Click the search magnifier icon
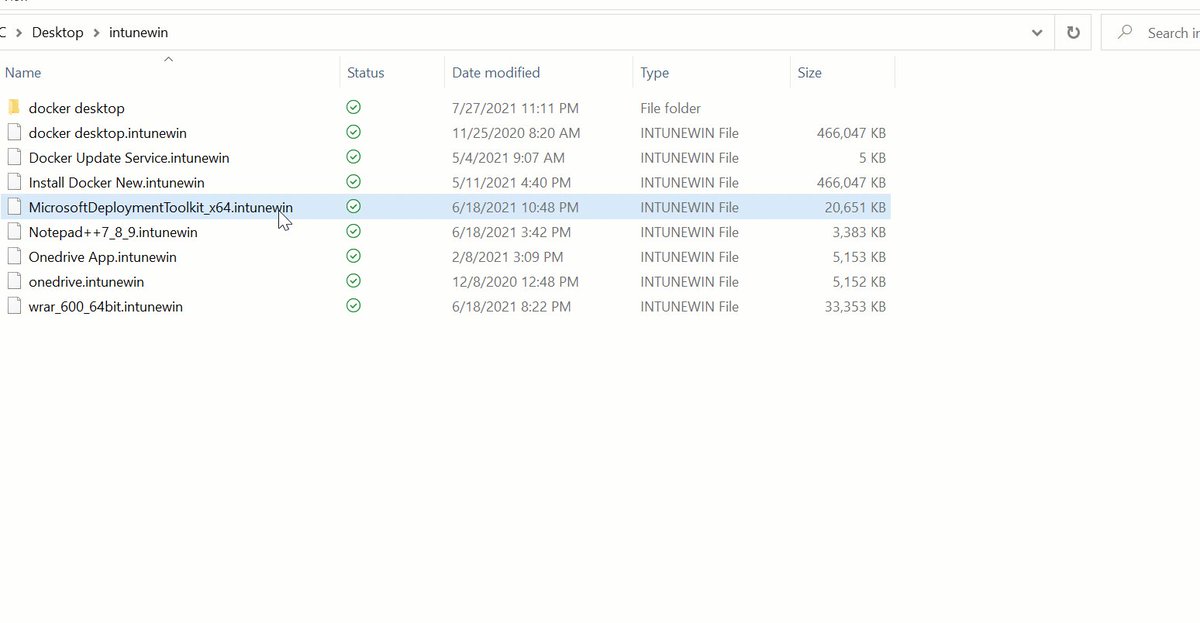The width and height of the screenshot is (1200, 623). click(1125, 32)
